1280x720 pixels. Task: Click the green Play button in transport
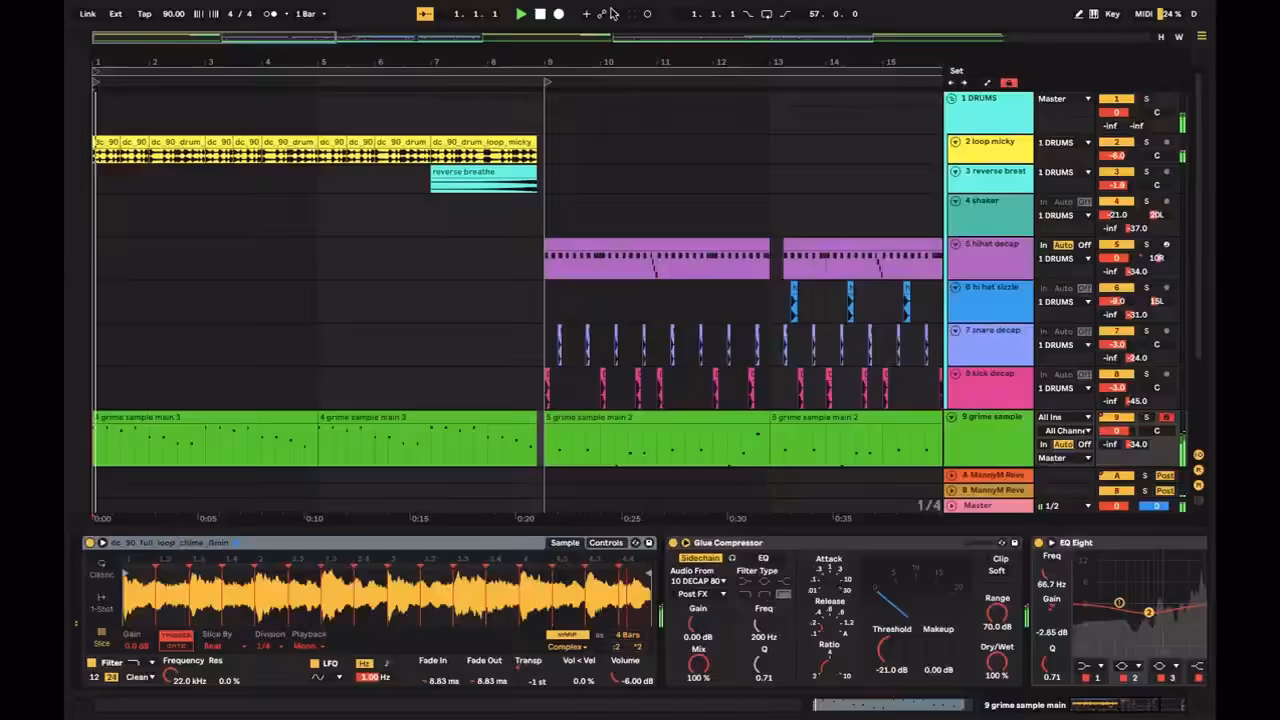click(521, 14)
